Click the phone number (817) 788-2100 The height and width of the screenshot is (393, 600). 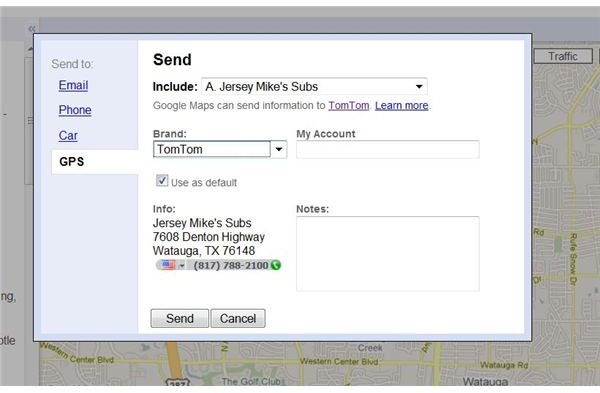(231, 265)
